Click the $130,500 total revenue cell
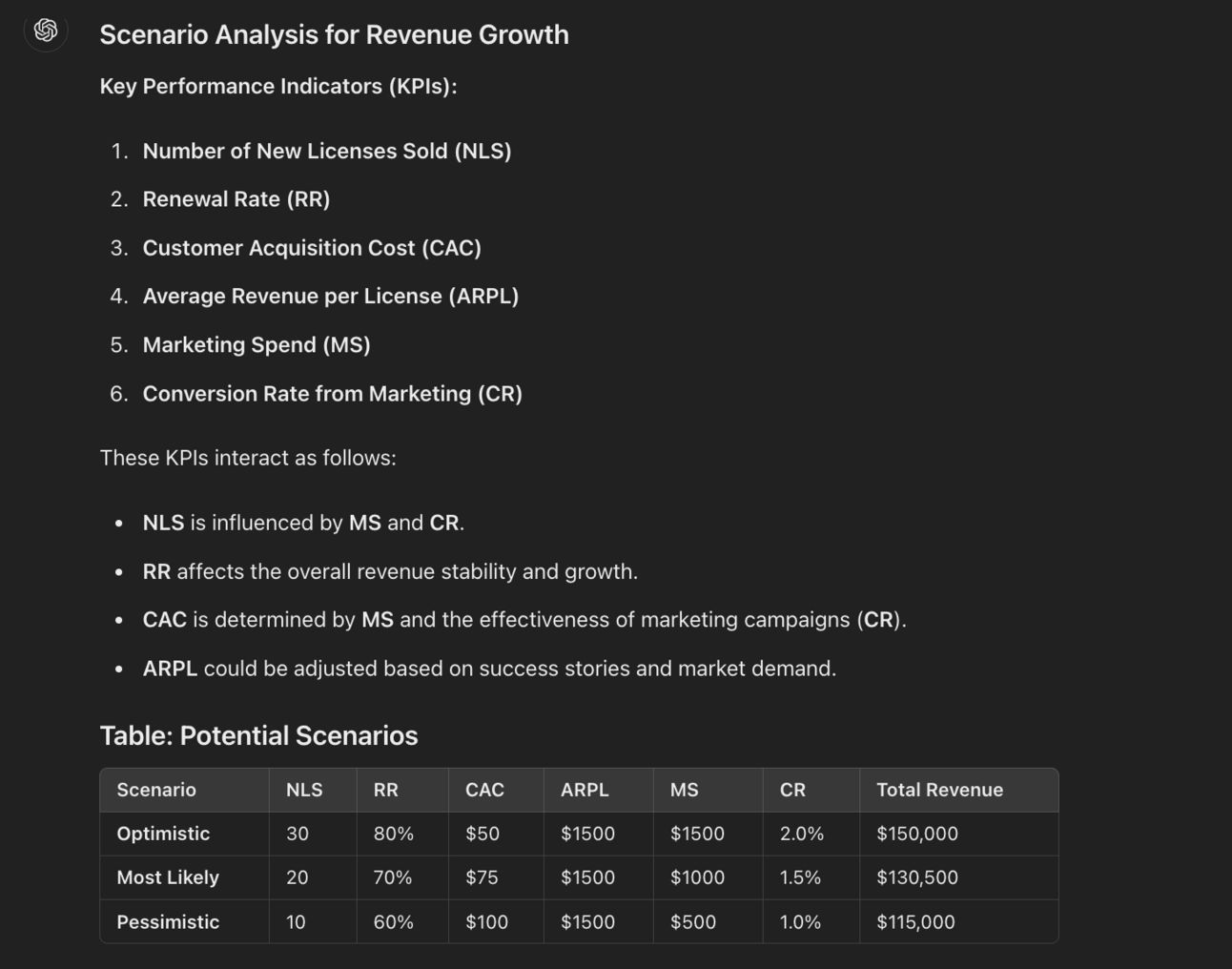 [916, 877]
